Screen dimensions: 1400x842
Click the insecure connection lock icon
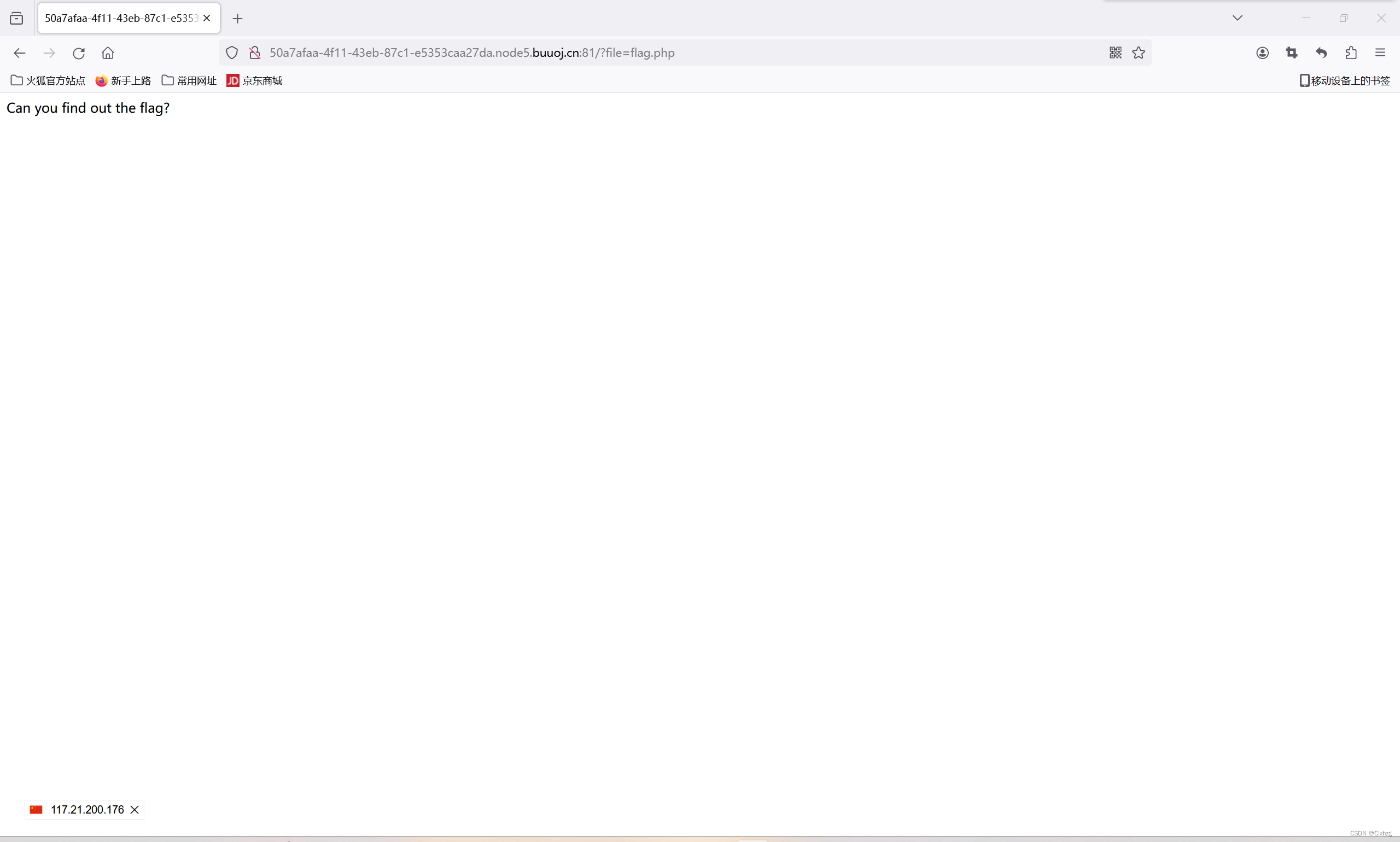pyautogui.click(x=255, y=52)
